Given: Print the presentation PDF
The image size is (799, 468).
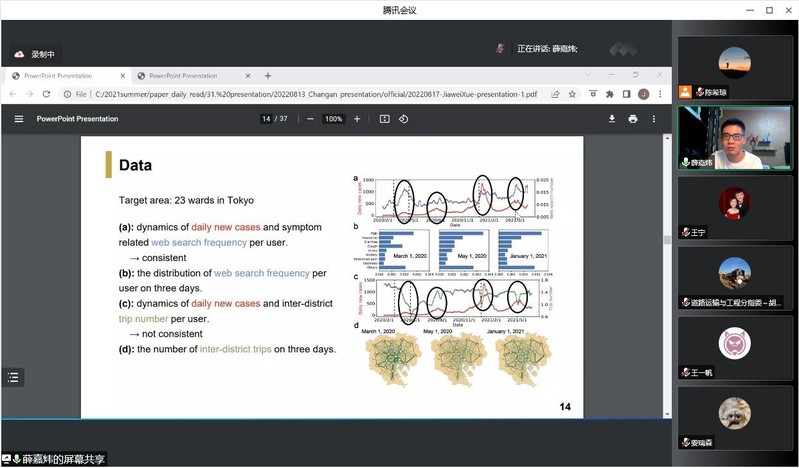Looking at the screenshot, I should click(x=633, y=118).
